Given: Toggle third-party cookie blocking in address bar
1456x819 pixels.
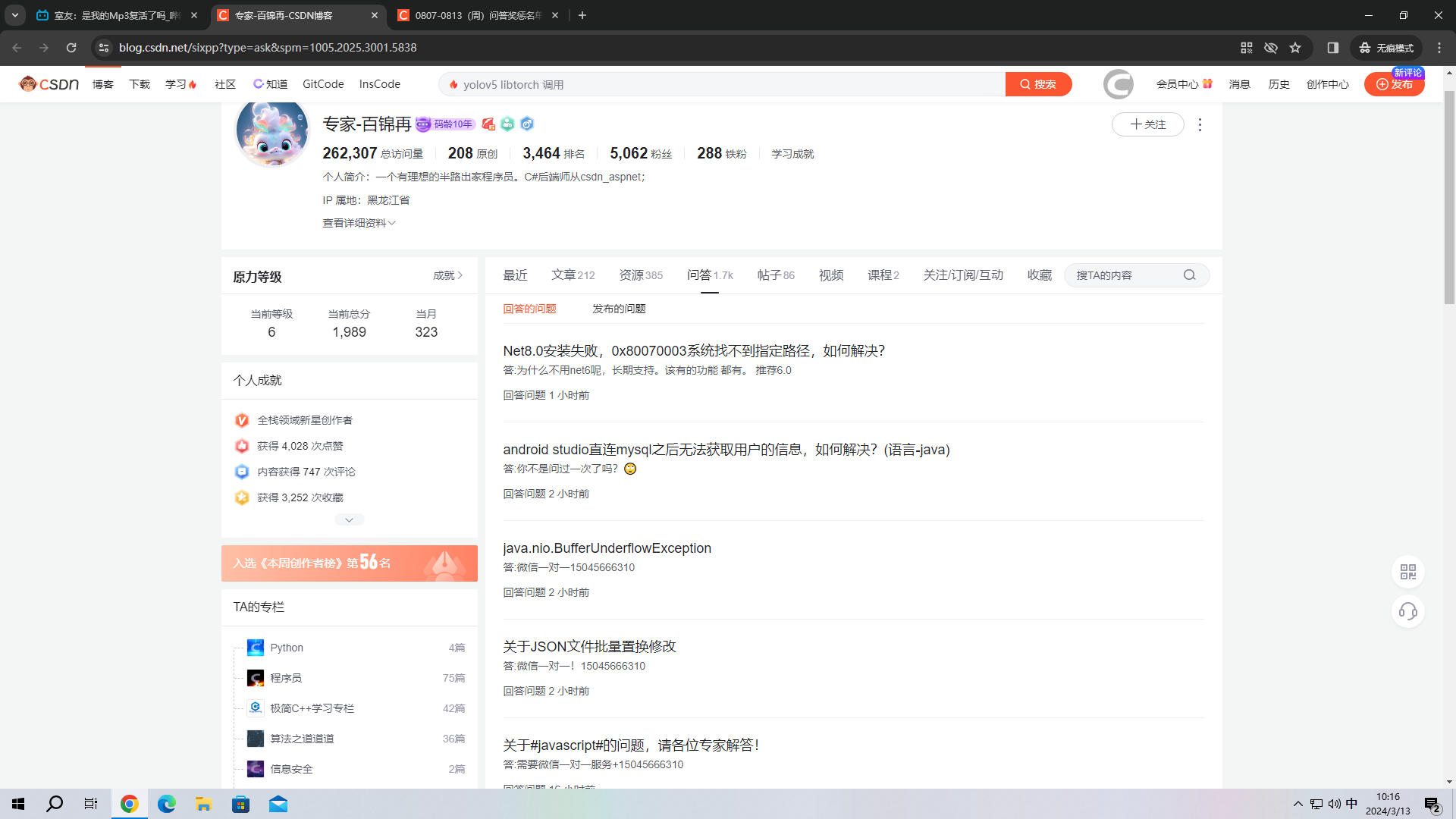Looking at the screenshot, I should click(x=1270, y=47).
